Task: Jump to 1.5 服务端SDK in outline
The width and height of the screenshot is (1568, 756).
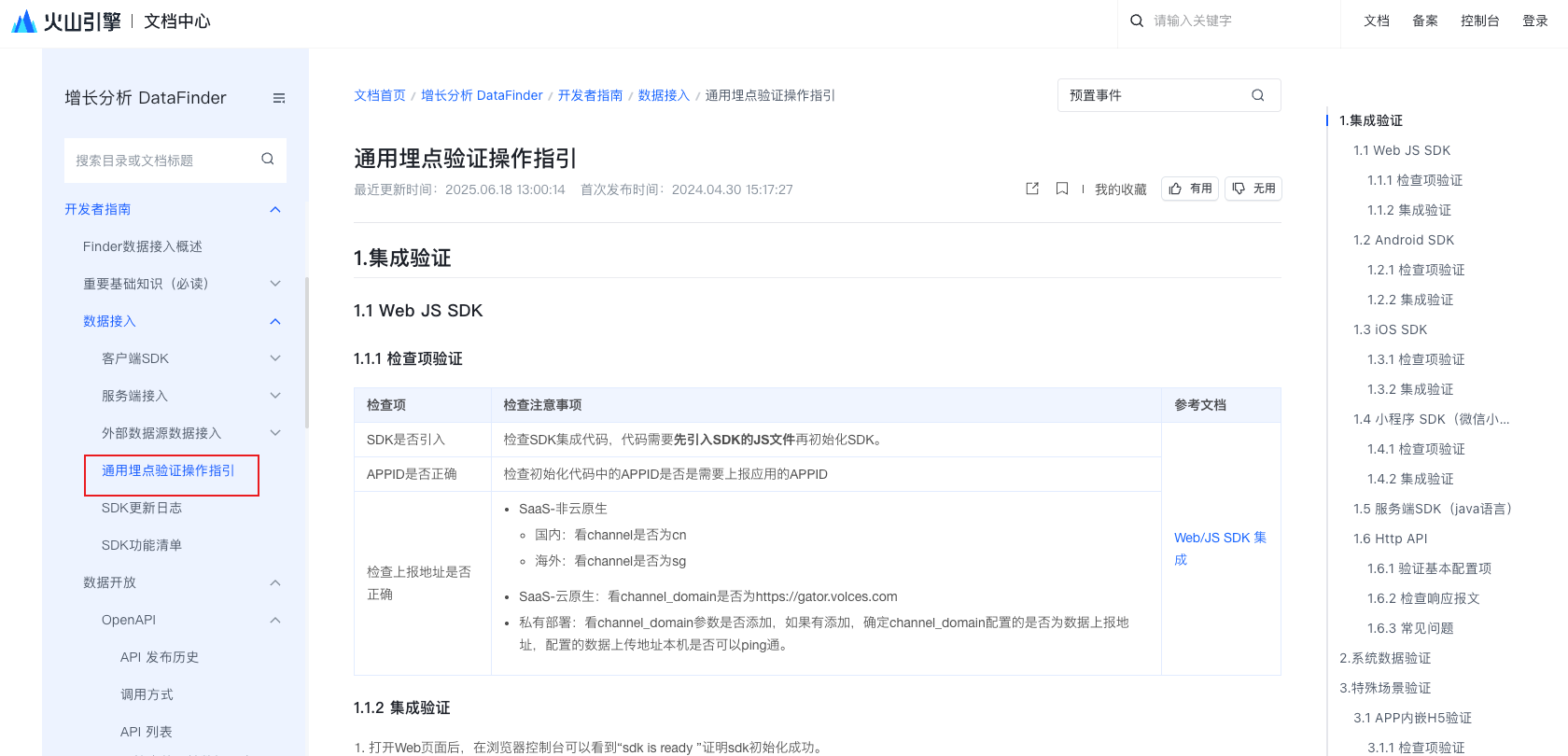Action: (x=1433, y=509)
